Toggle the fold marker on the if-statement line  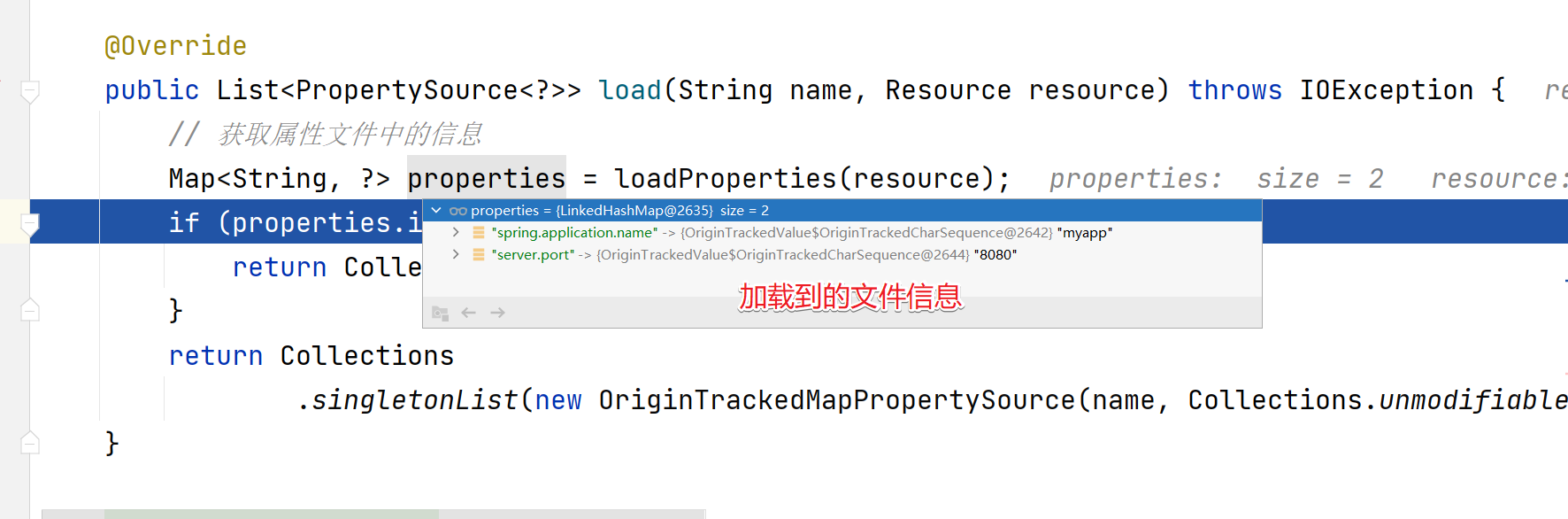pos(29,223)
